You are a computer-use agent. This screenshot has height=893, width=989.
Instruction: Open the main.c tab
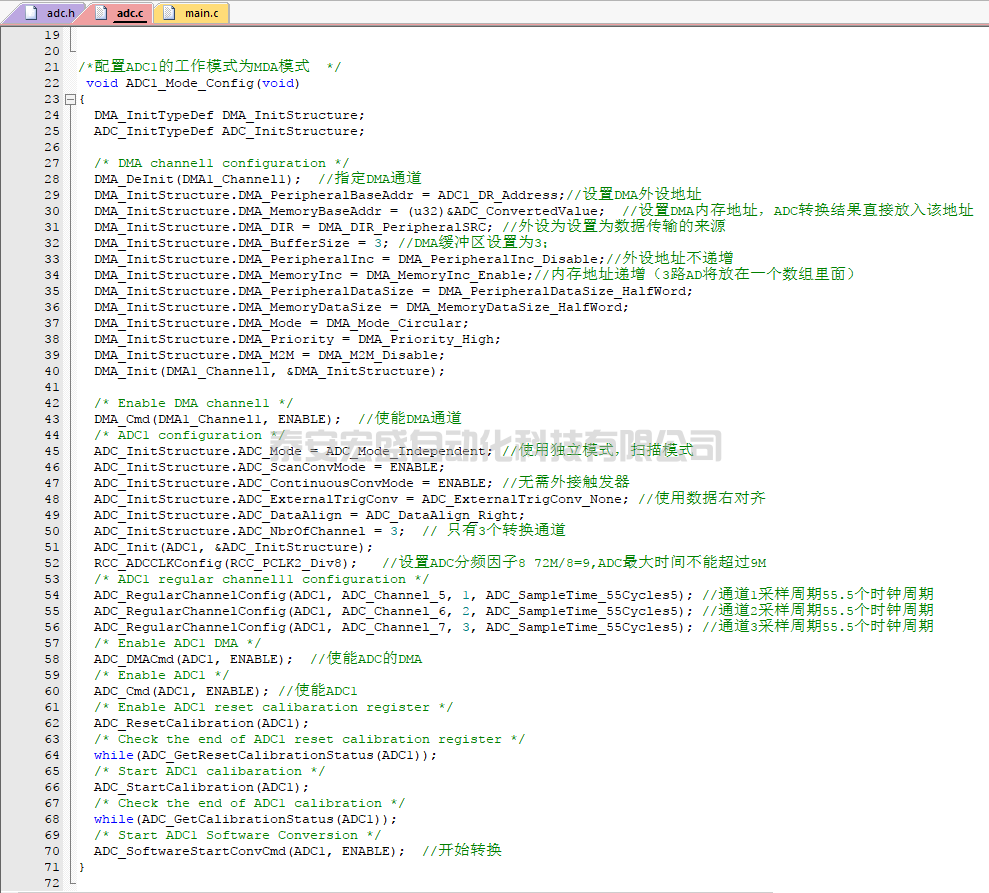(x=201, y=13)
